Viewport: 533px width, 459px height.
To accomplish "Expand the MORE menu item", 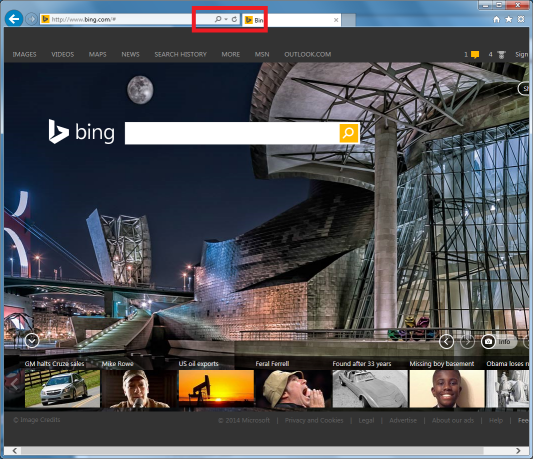I will 231,54.
